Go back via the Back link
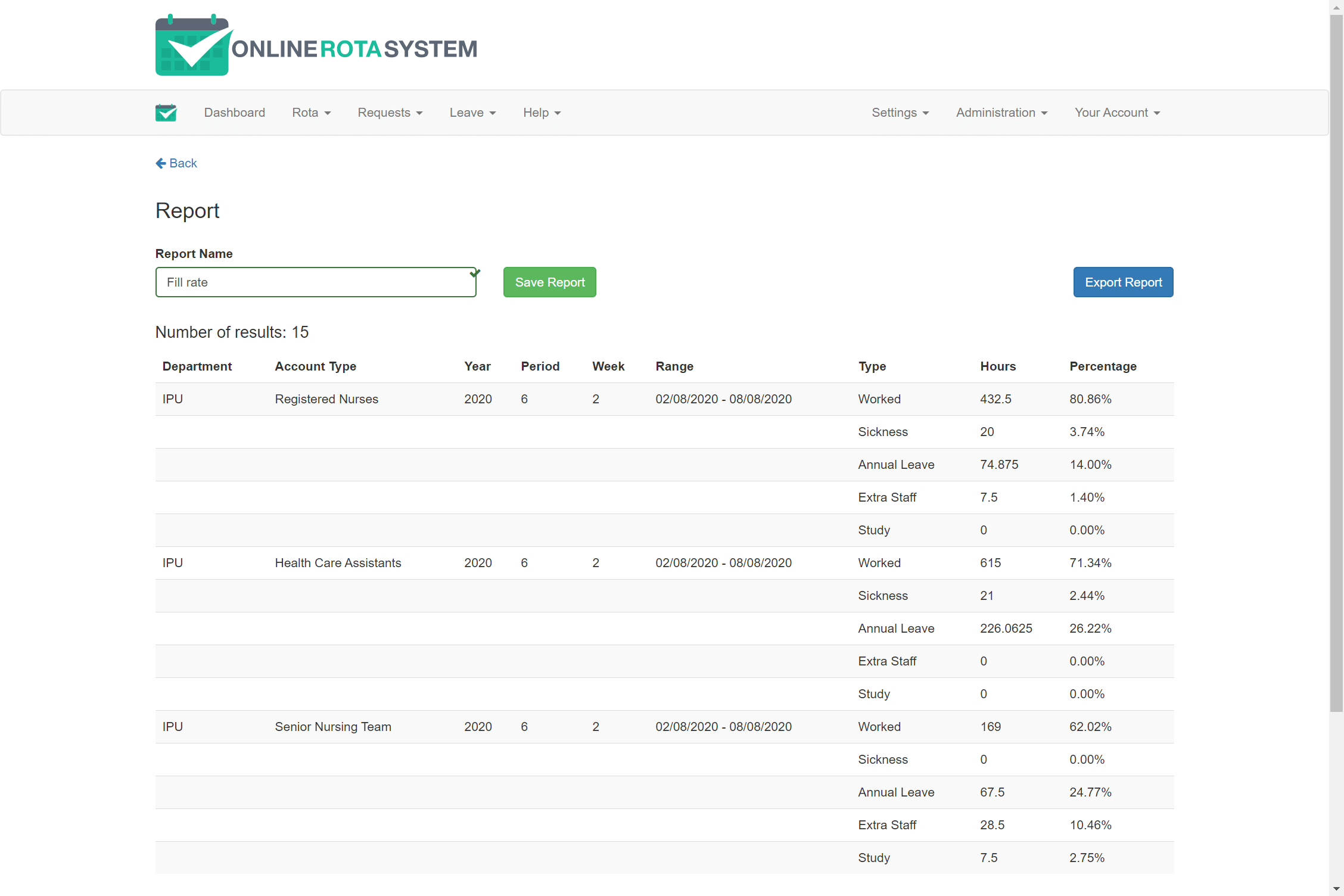The width and height of the screenshot is (1344, 896). pos(176,163)
